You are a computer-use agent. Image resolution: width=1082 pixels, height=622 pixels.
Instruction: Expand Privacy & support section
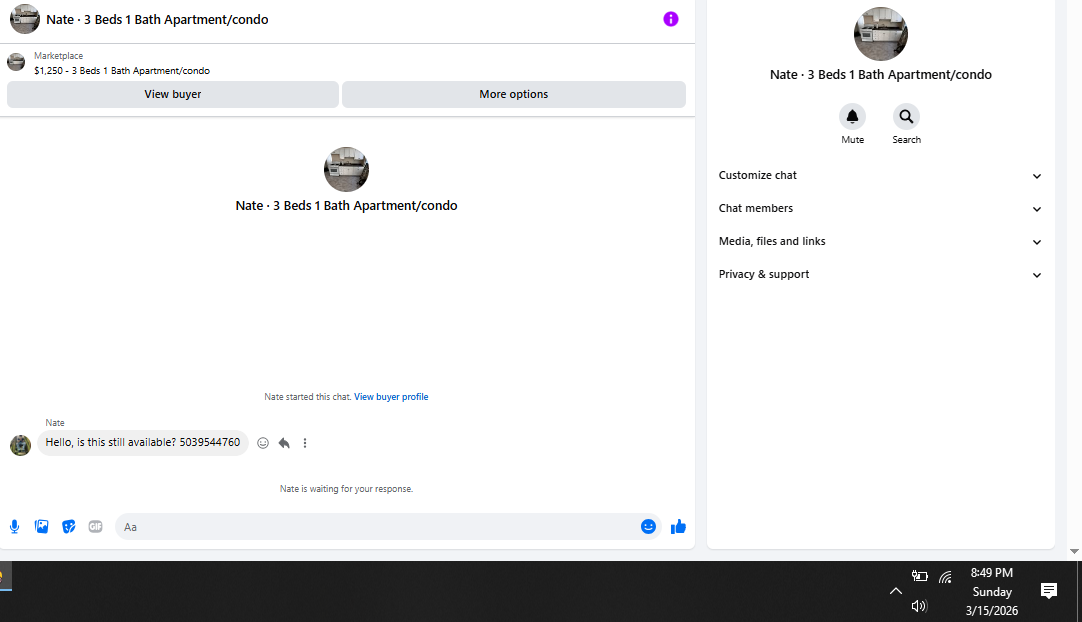881,275
